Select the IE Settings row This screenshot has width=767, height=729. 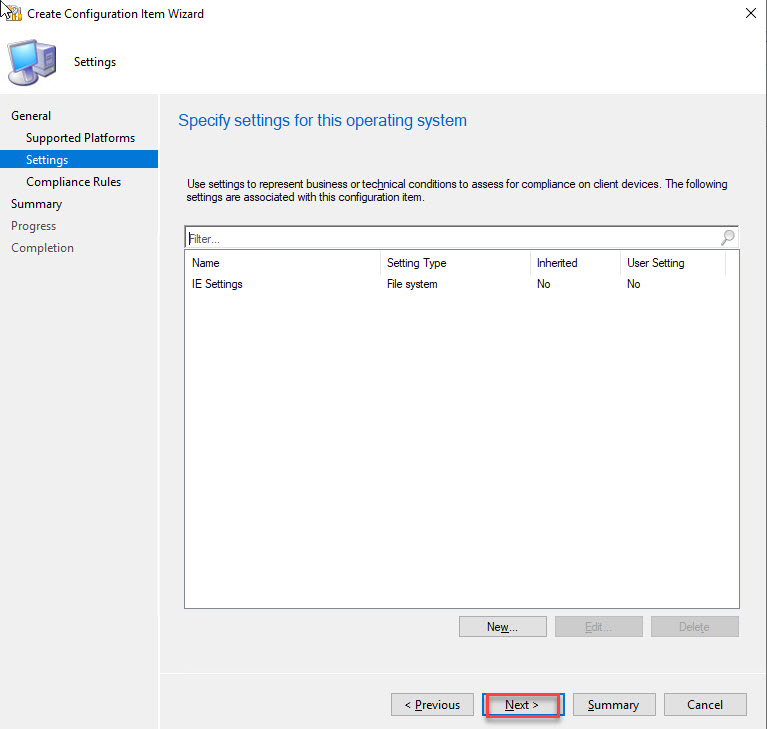point(217,284)
